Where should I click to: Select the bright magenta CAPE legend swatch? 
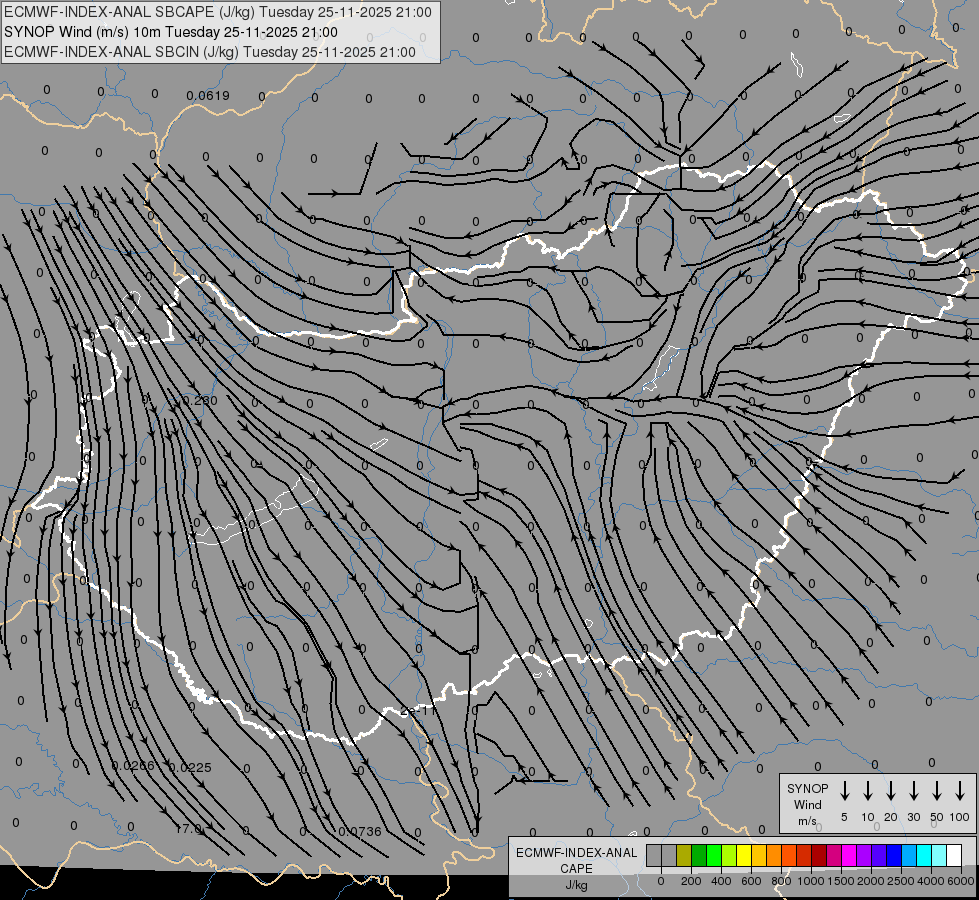pos(849,855)
